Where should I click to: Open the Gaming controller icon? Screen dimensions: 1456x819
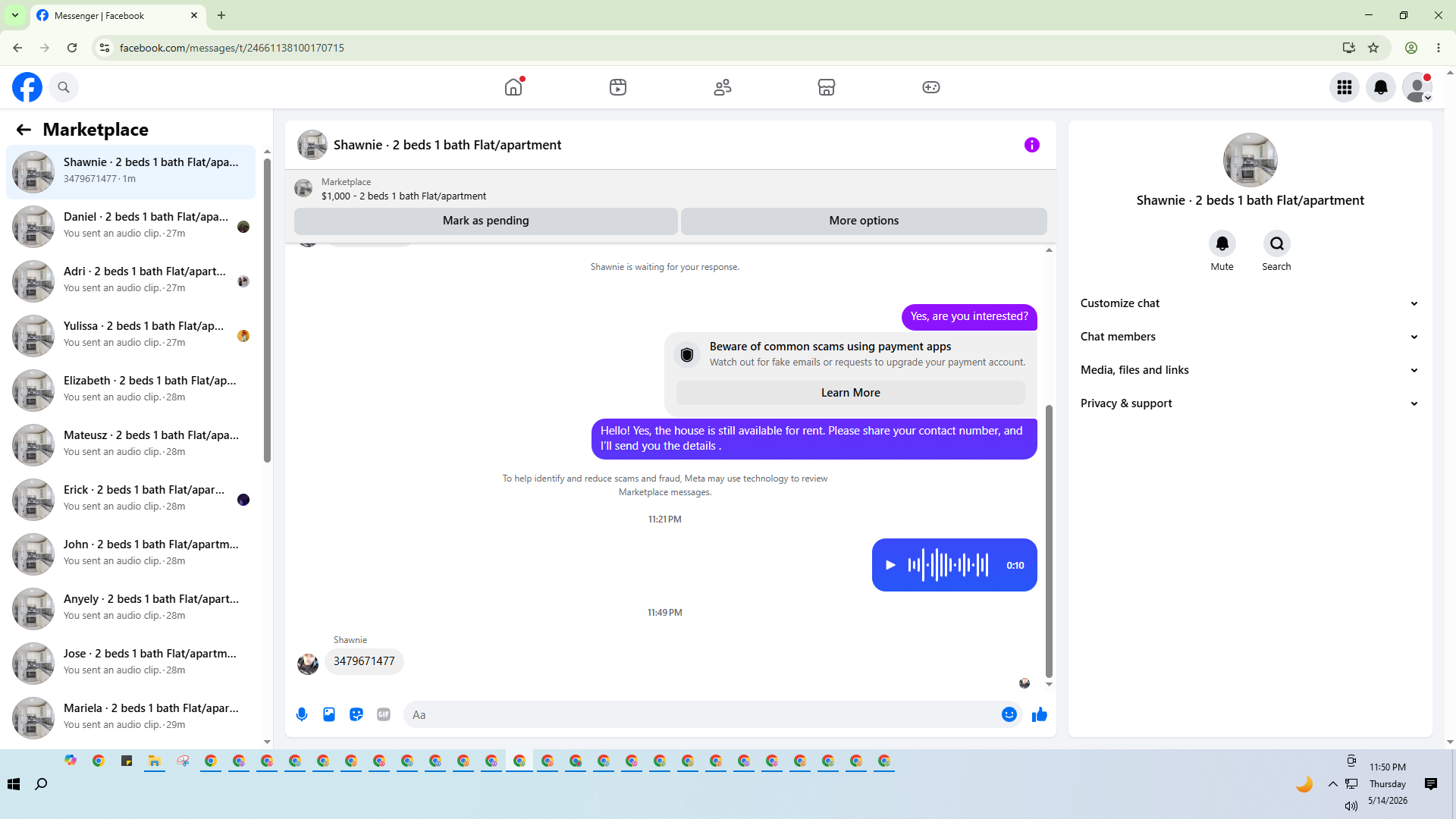[x=931, y=87]
